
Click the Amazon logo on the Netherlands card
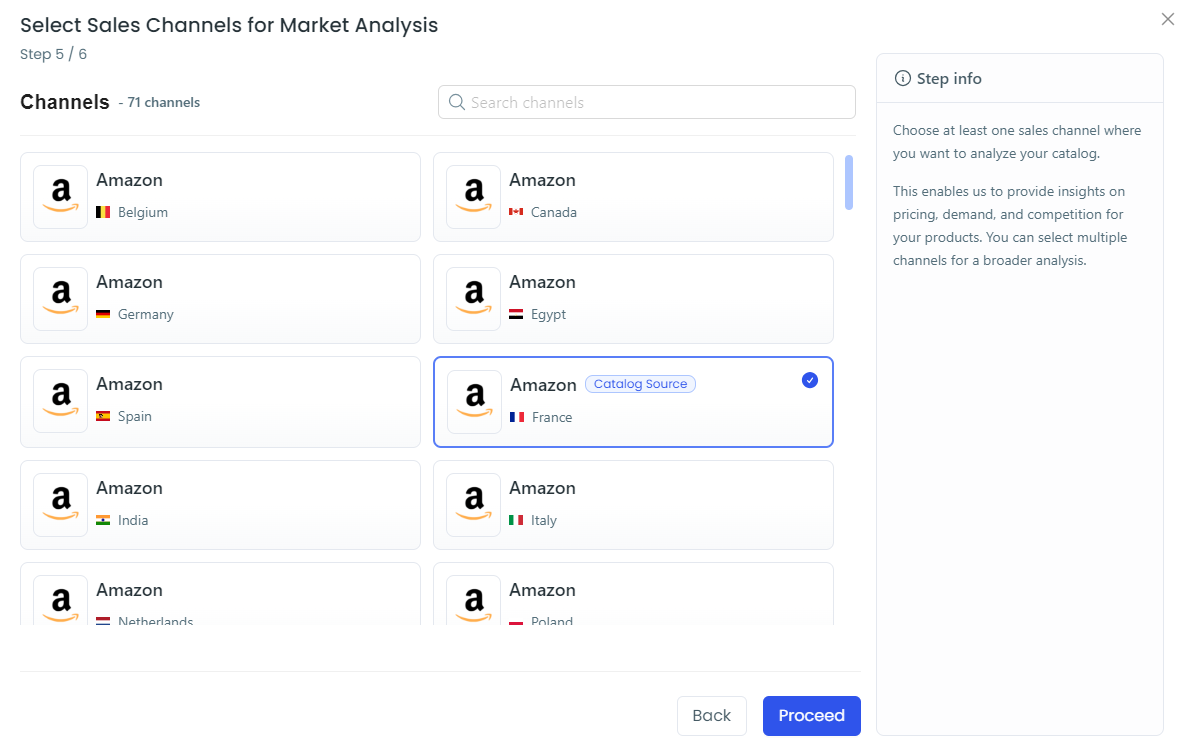(61, 600)
